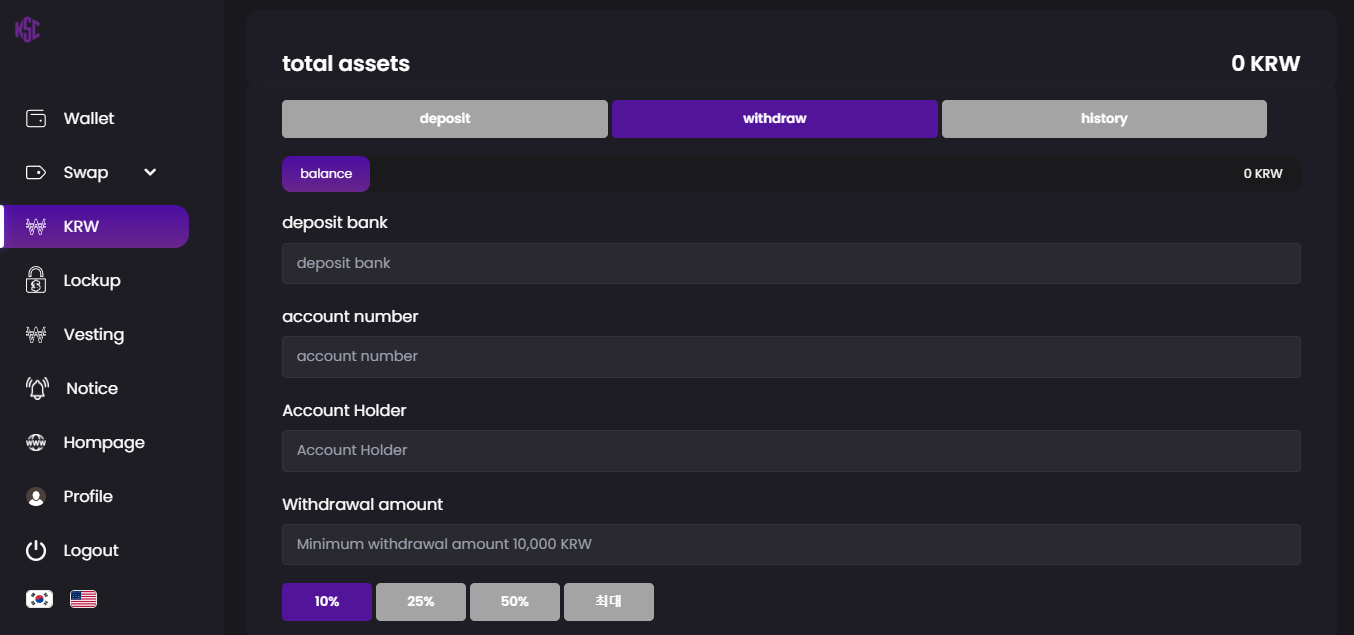Click the Swap tag icon
Image resolution: width=1354 pixels, height=635 pixels.
(x=36, y=172)
